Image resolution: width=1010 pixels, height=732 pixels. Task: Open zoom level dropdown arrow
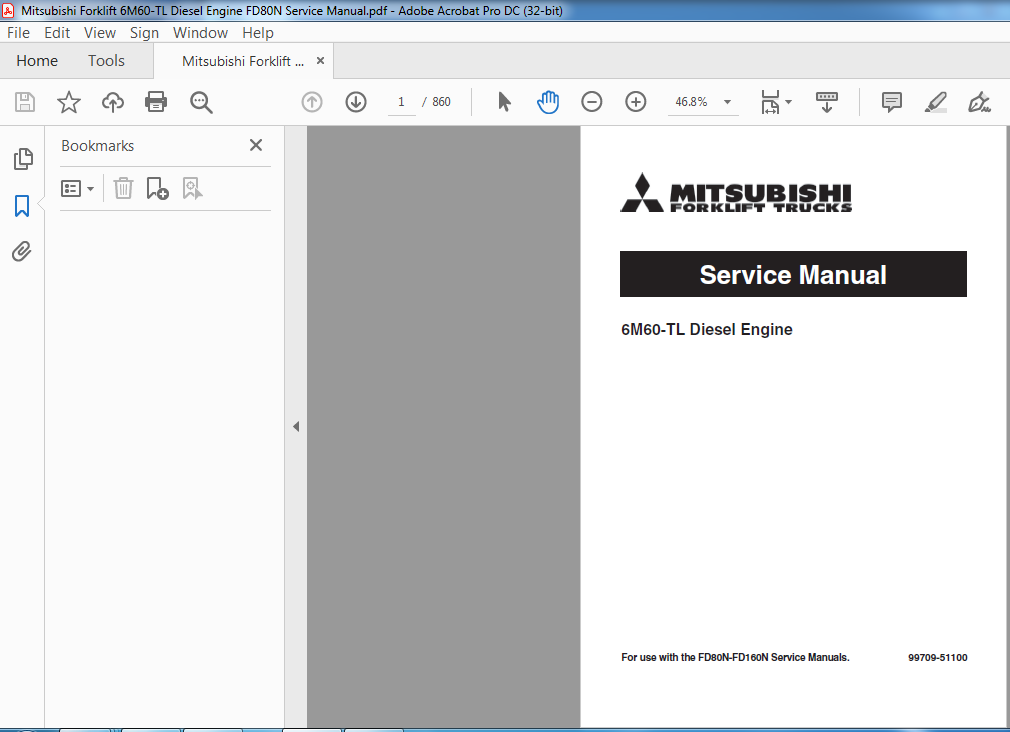pyautogui.click(x=727, y=102)
